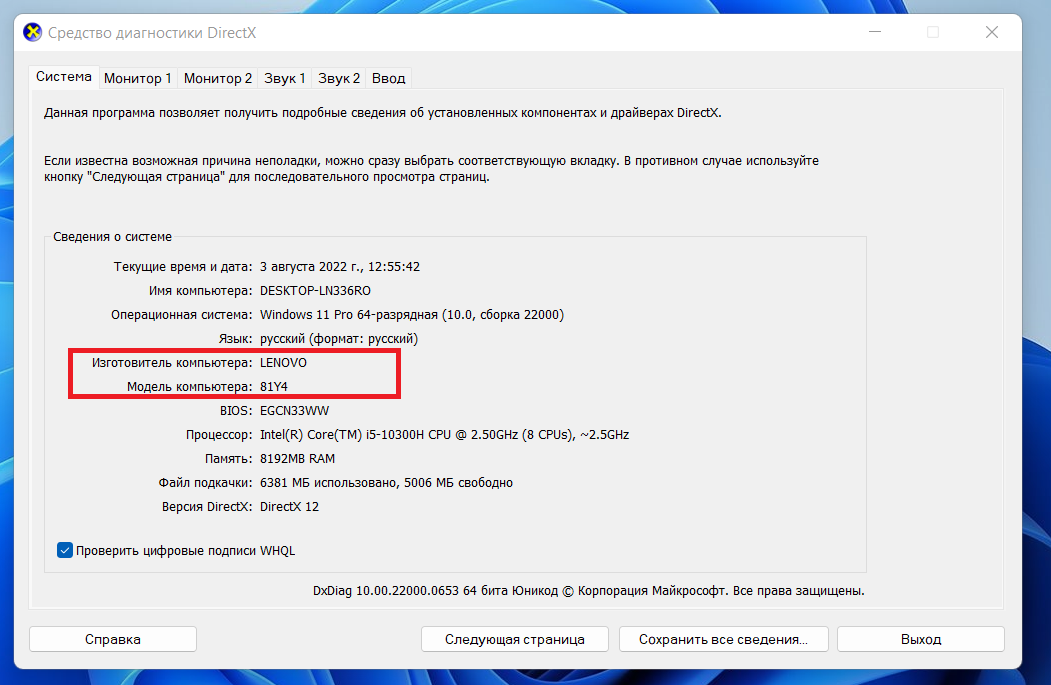
Task: Click the Изготовитель компьютера label
Action: 172,363
